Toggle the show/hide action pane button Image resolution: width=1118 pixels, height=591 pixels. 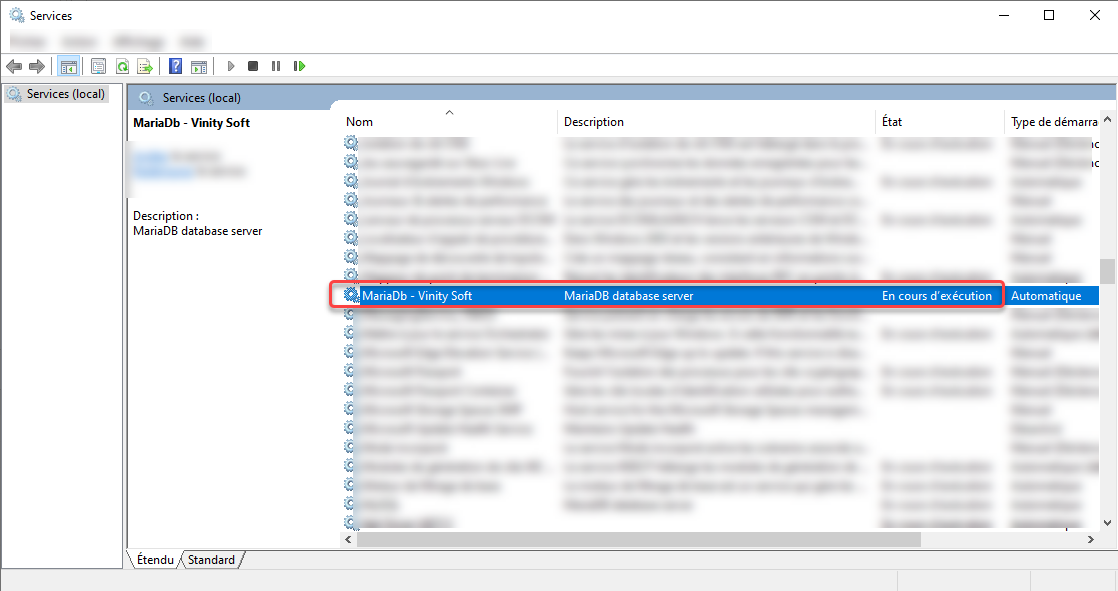pyautogui.click(x=199, y=66)
